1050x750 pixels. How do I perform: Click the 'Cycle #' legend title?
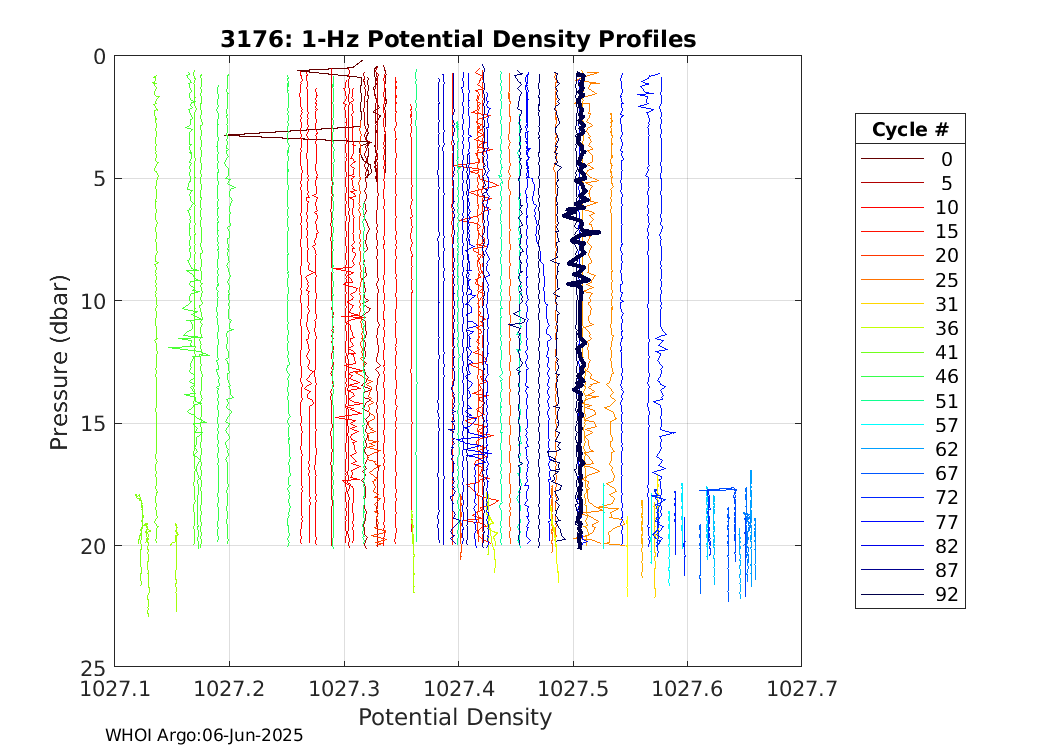coord(910,130)
